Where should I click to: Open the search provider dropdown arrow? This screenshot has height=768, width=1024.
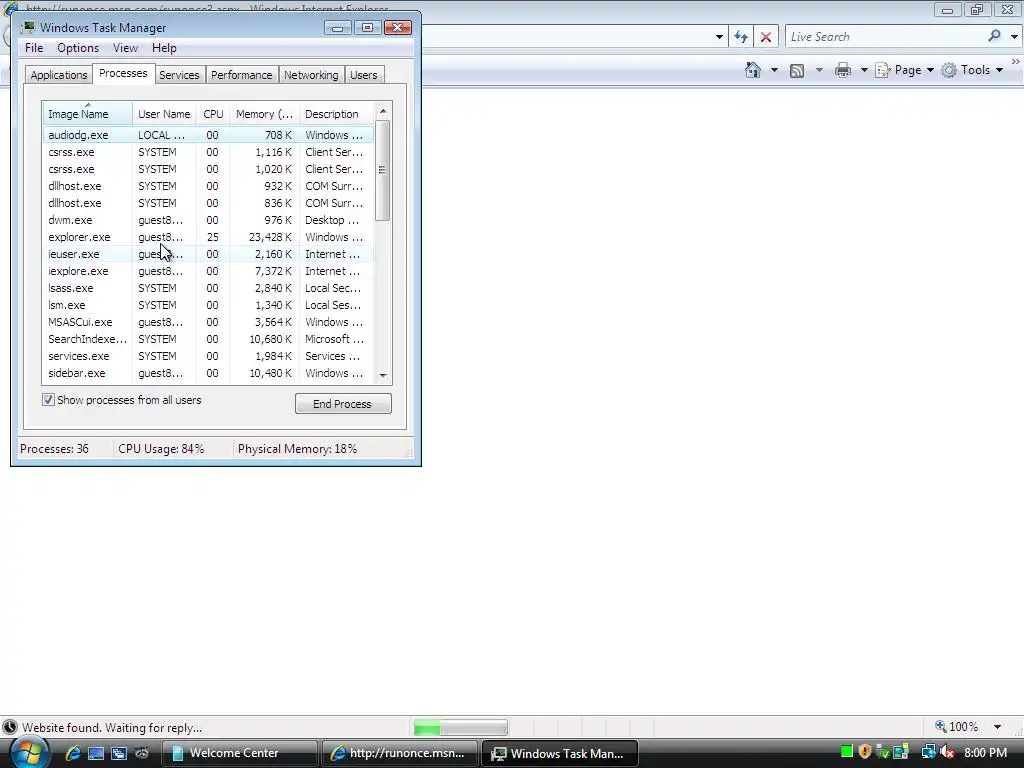(x=1014, y=37)
